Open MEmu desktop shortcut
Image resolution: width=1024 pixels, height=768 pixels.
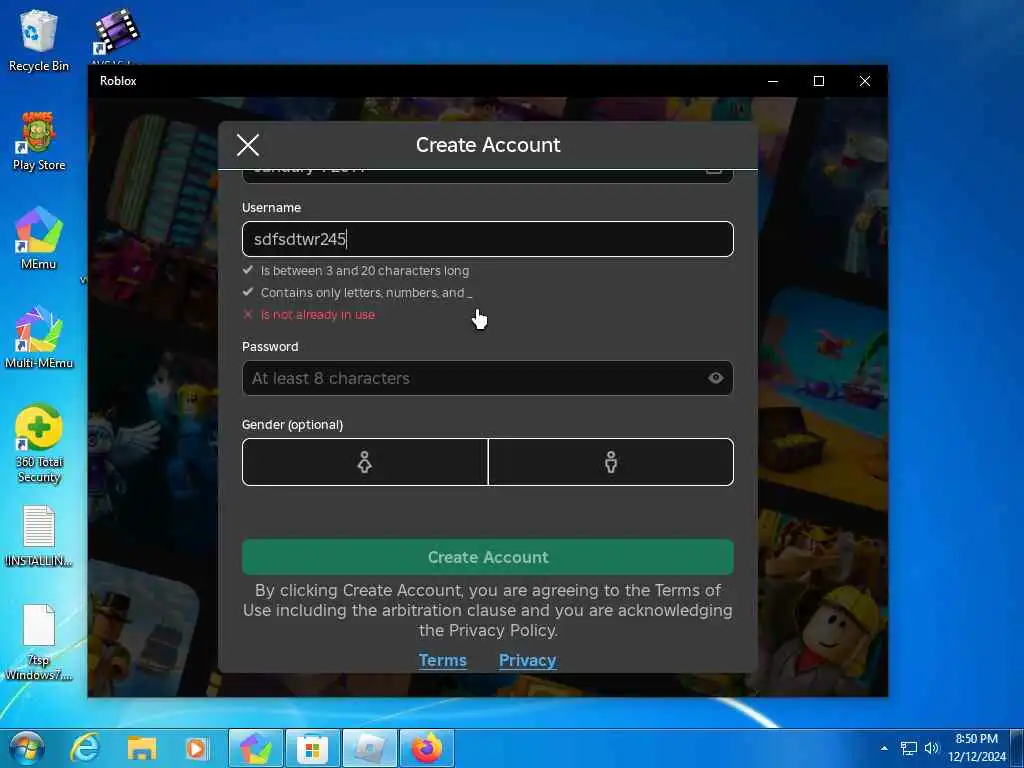pos(39,238)
